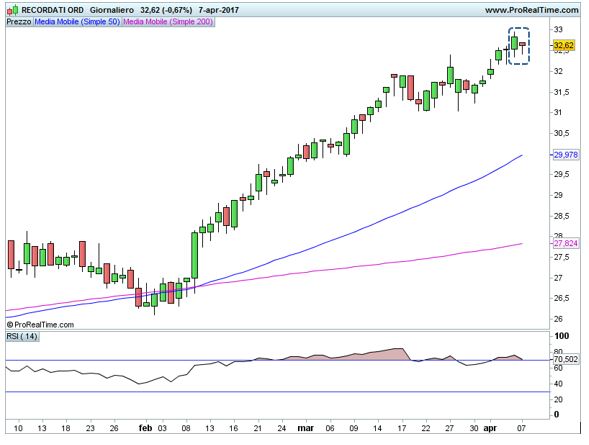589x445 pixels.
Task: Click the last red candle of 7 April
Action: click(523, 44)
